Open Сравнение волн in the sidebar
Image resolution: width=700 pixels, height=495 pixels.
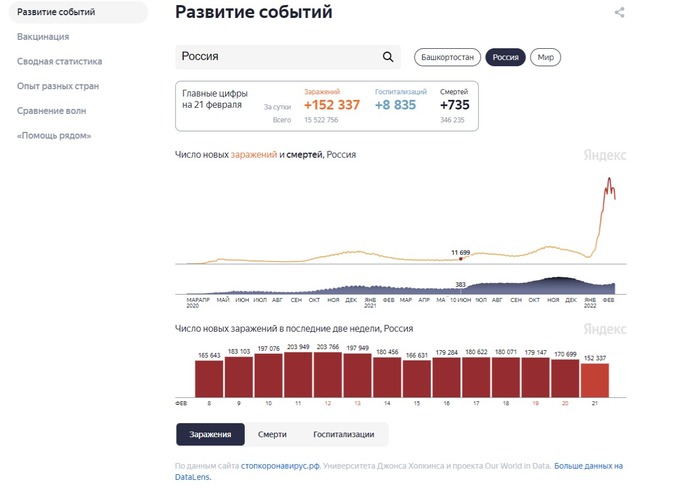click(51, 111)
